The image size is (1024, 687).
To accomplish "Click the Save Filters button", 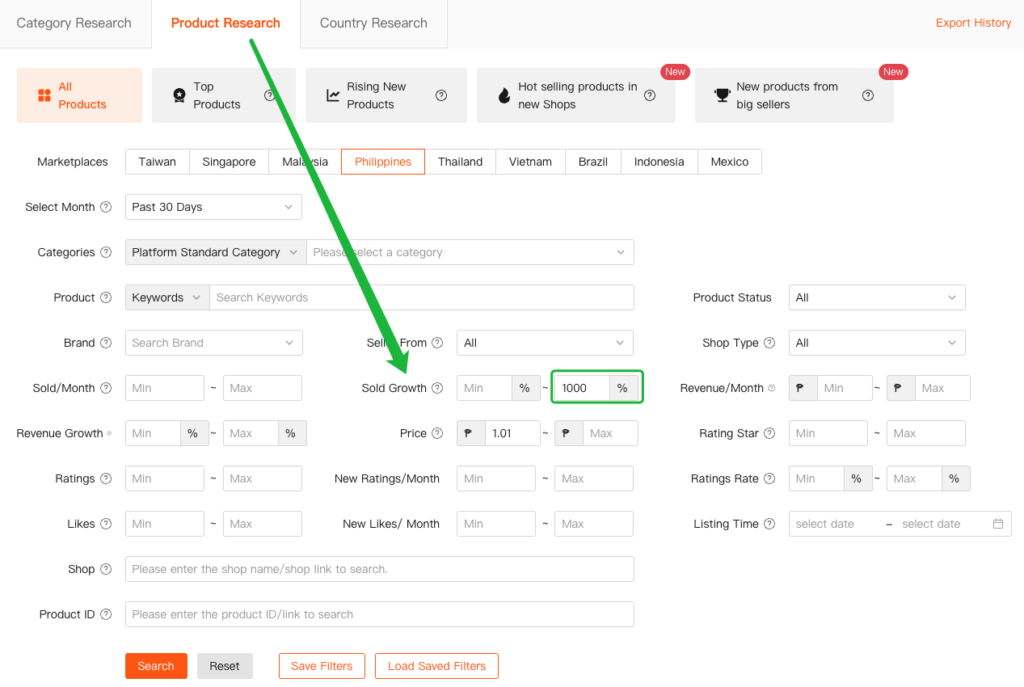I will tap(321, 666).
